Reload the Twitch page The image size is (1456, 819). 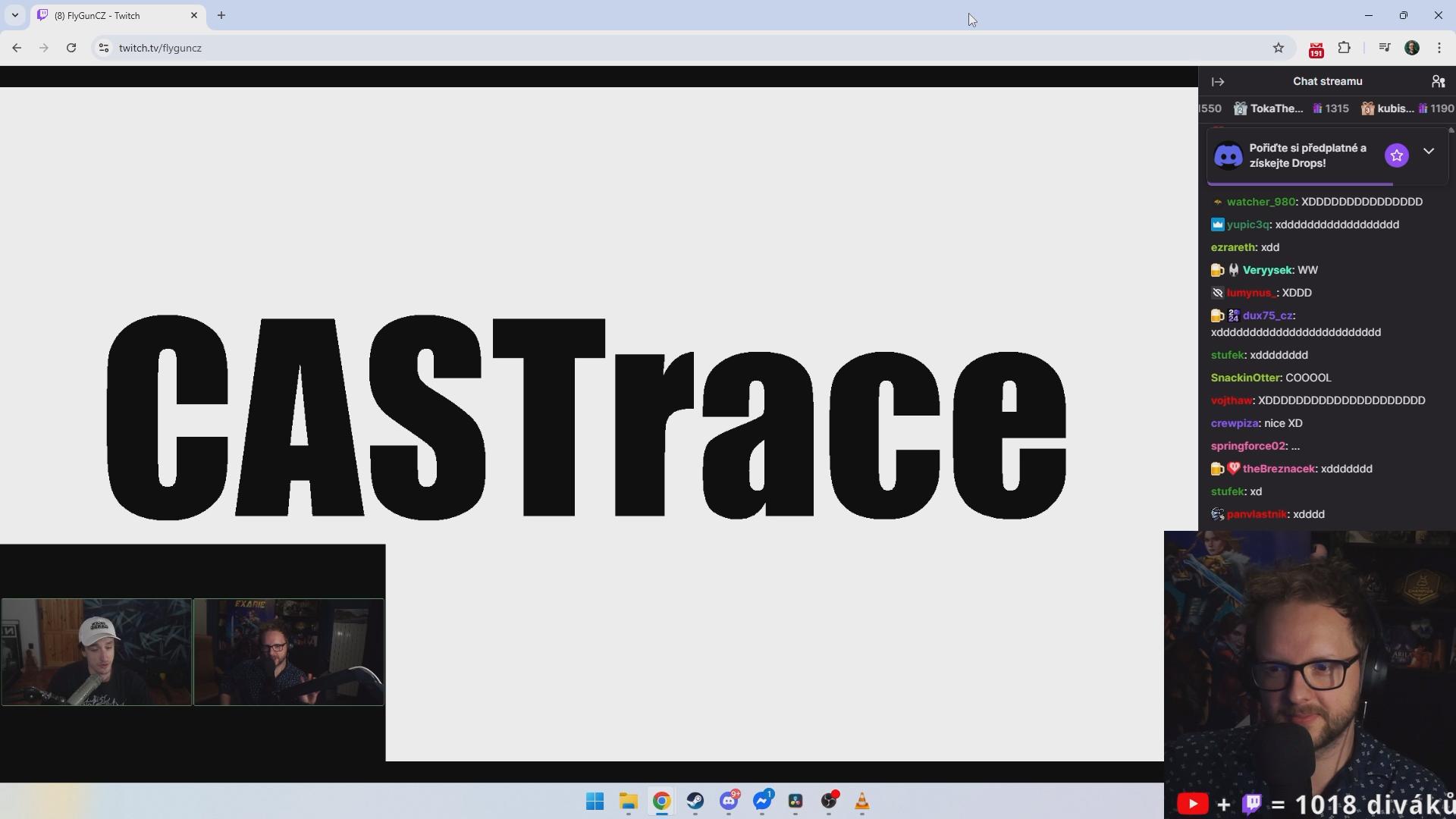(71, 48)
